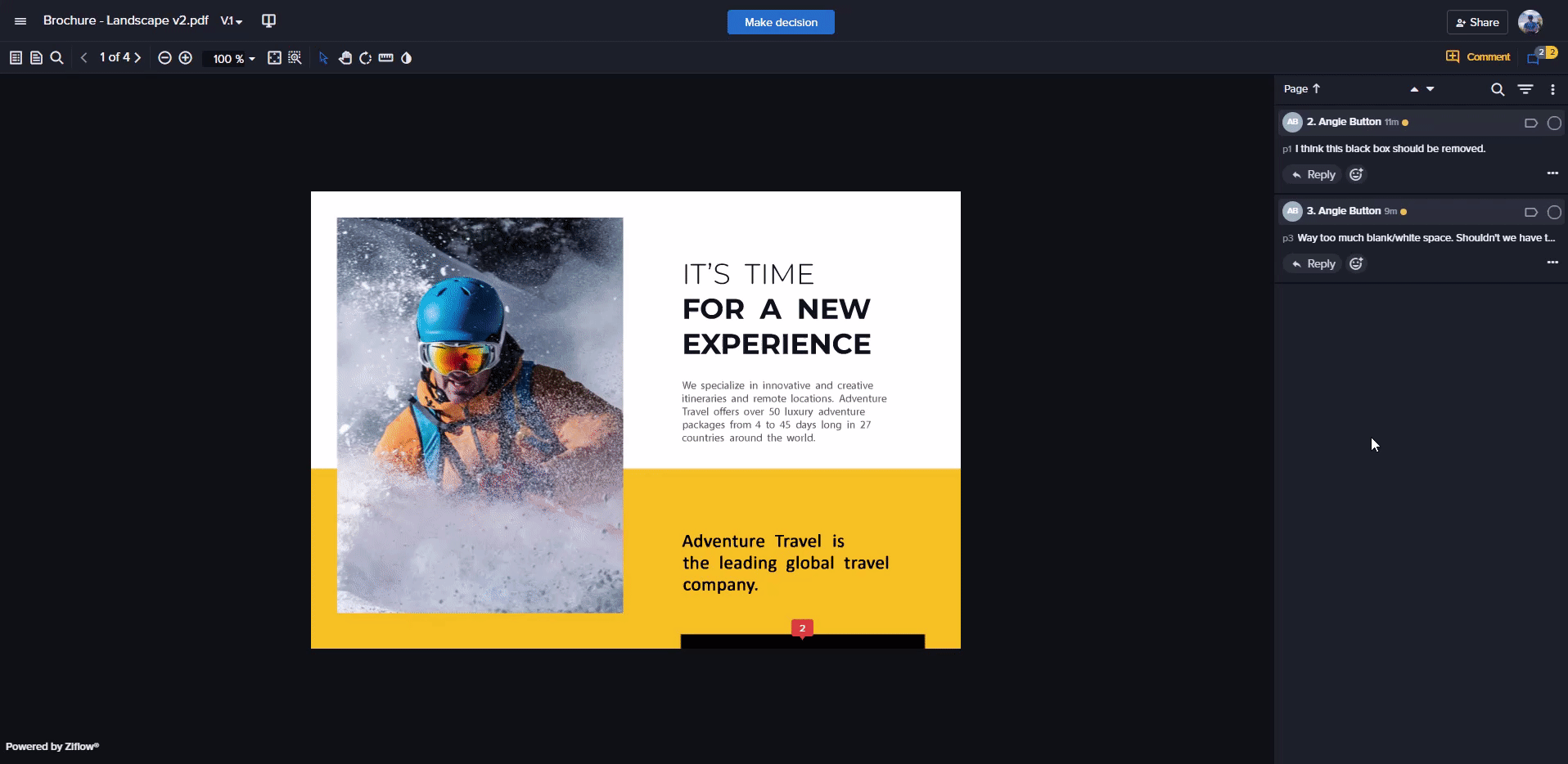Screen dimensions: 1568x764
Task: Click the 'IT'S TIME' heading text
Action: [748, 274]
